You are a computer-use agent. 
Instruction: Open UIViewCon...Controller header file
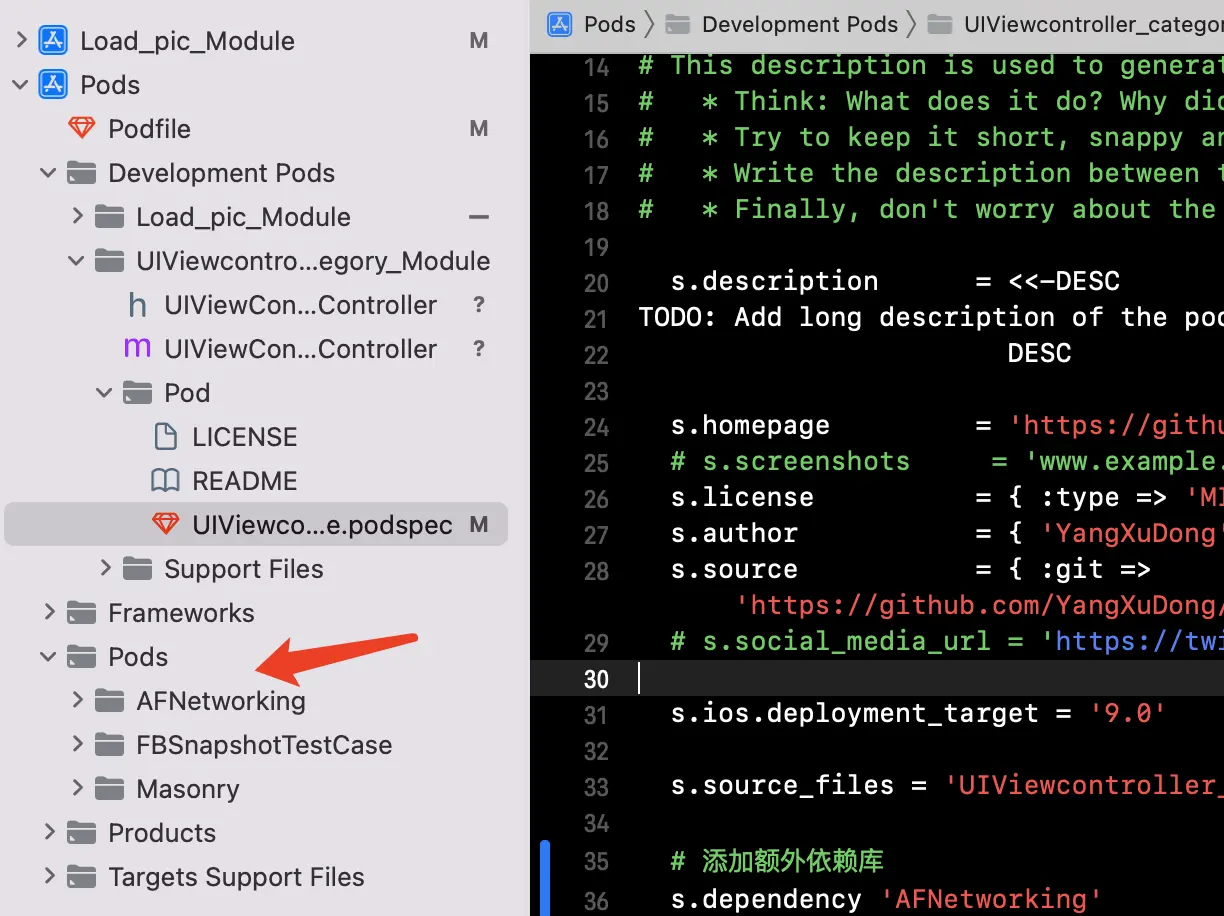click(x=300, y=305)
